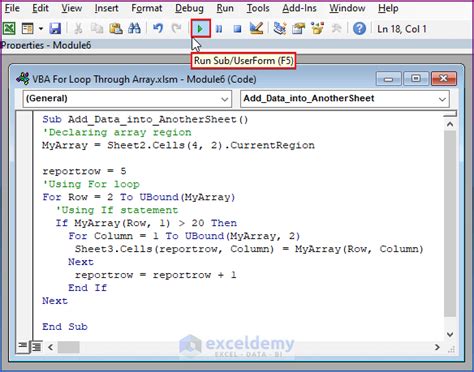
Task: Click 'For Row = 2 To UBound(MyArray)' line
Action: [139, 197]
